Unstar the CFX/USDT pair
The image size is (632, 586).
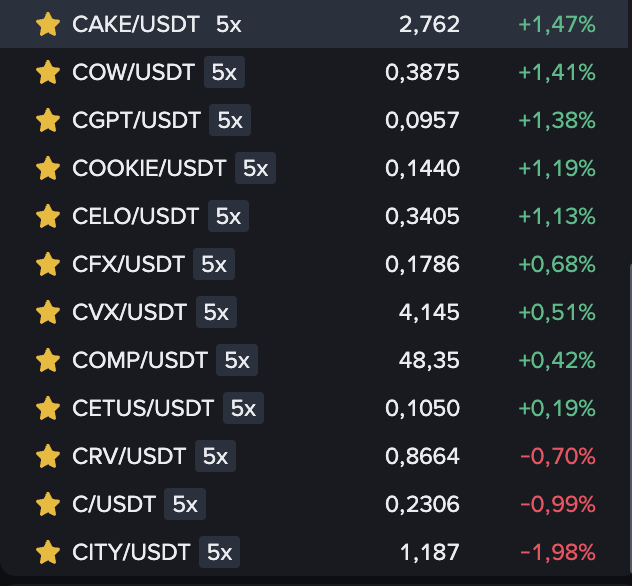[x=48, y=264]
